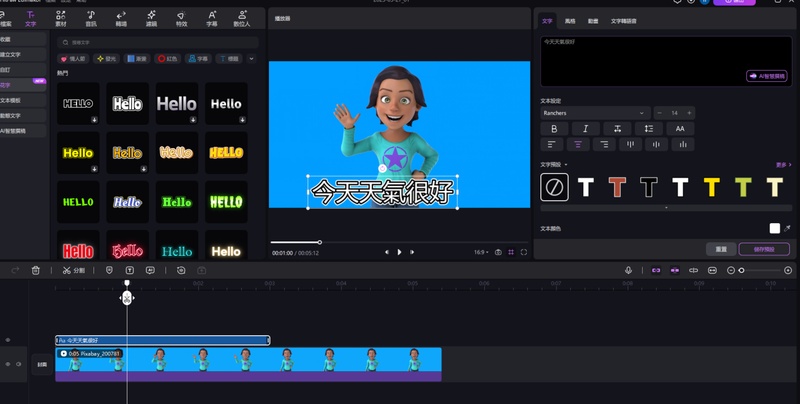The width and height of the screenshot is (800, 404).
Task: Toggle italic formatting
Action: pyautogui.click(x=586, y=129)
